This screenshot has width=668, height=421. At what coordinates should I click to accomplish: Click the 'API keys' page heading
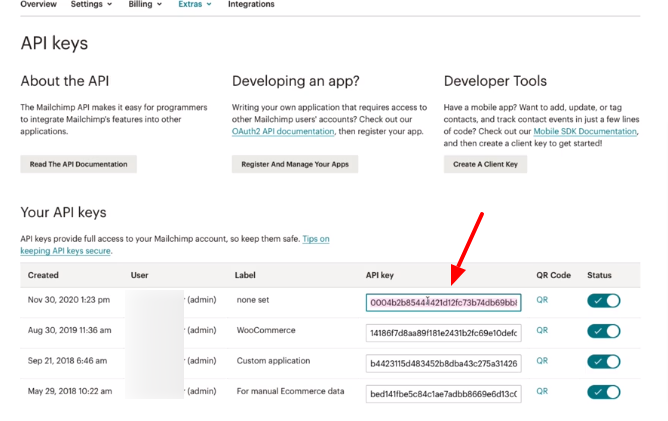coord(54,43)
